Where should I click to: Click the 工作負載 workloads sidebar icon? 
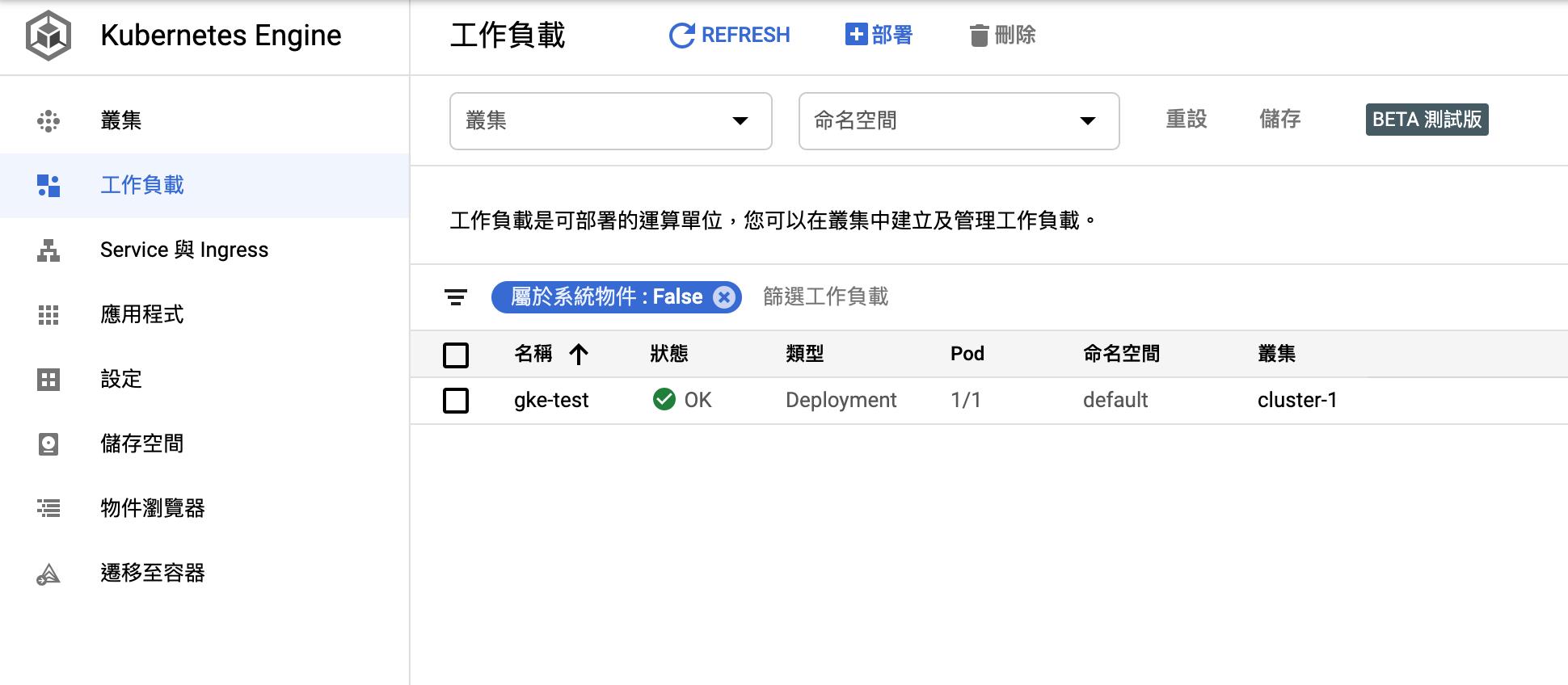tap(48, 186)
